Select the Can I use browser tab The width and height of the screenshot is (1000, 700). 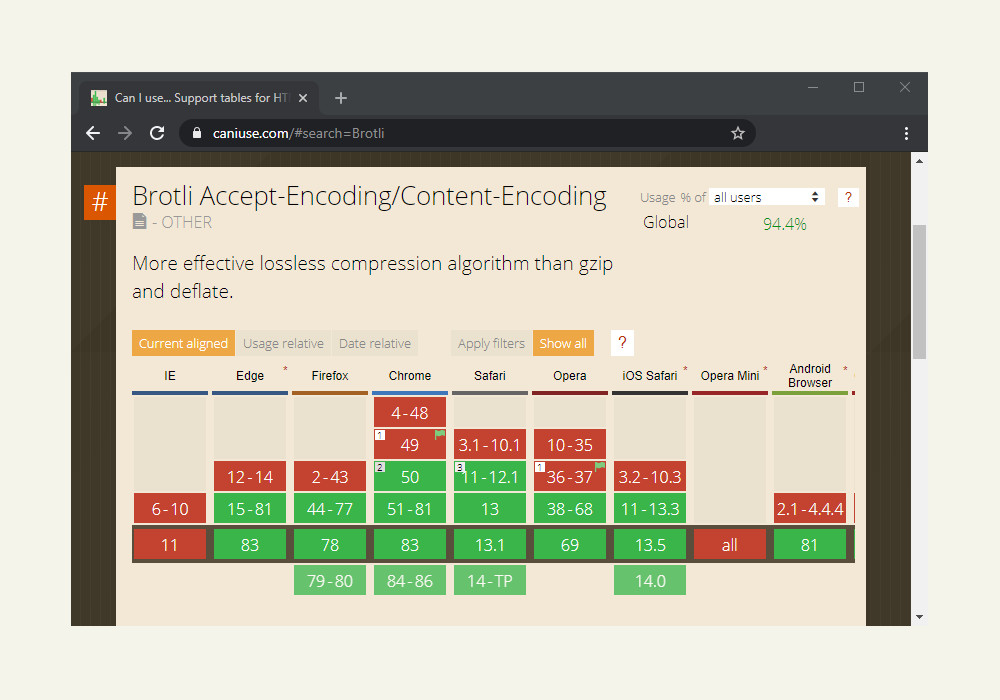(199, 98)
